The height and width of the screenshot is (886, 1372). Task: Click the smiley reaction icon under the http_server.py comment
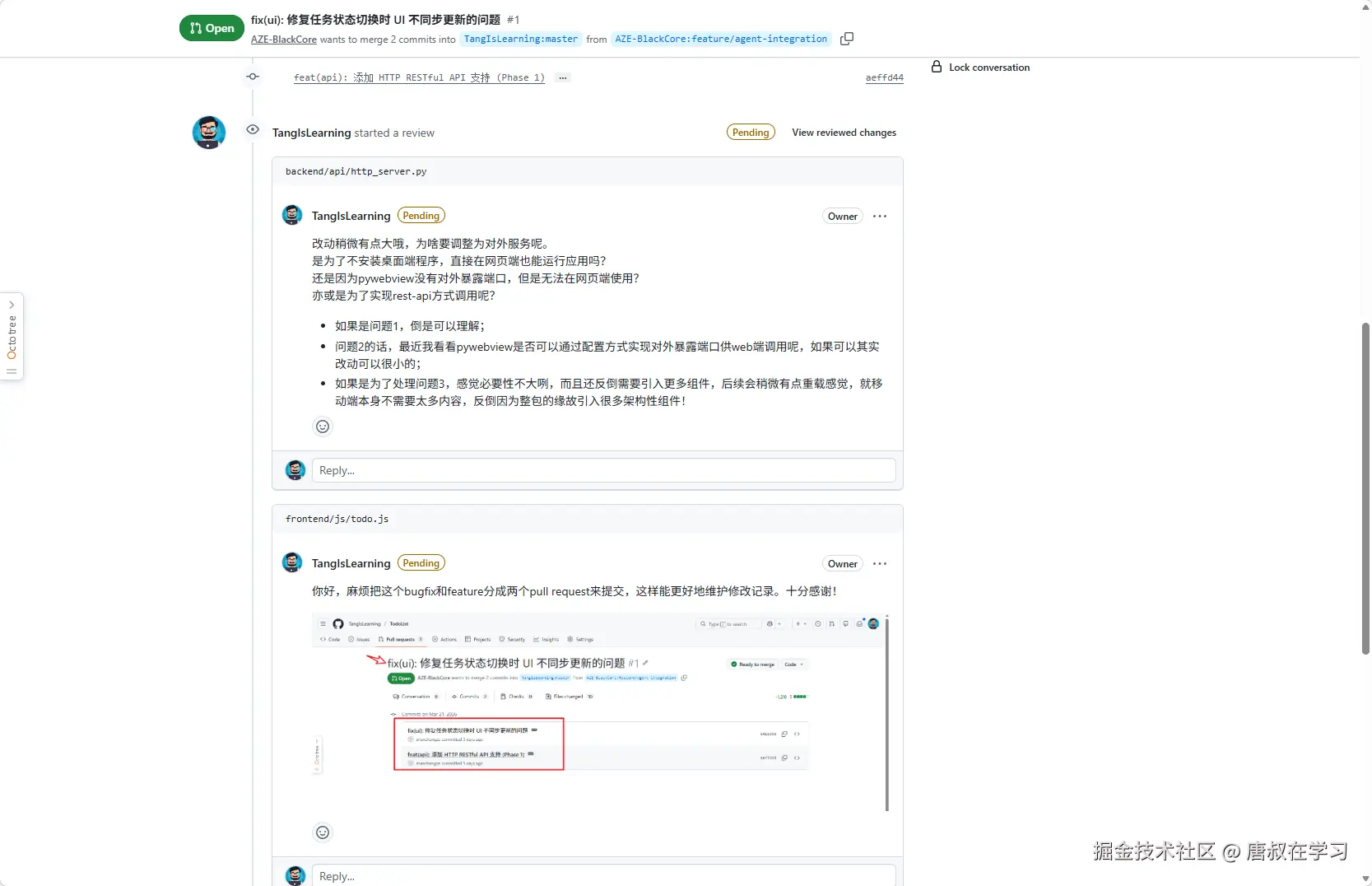323,427
